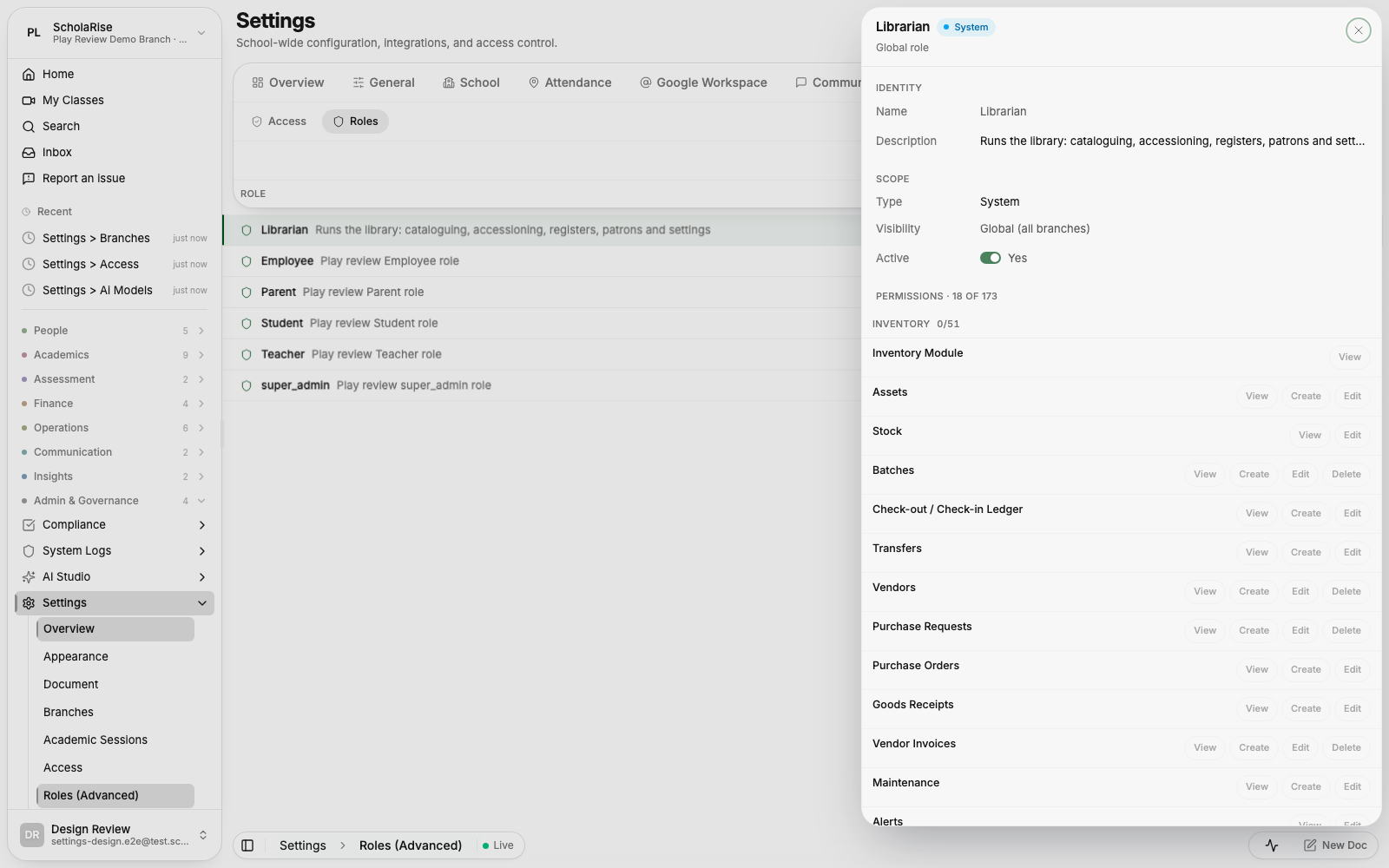Expand the Academics section chevron
Screen dimensions: 1389x868
[201, 355]
